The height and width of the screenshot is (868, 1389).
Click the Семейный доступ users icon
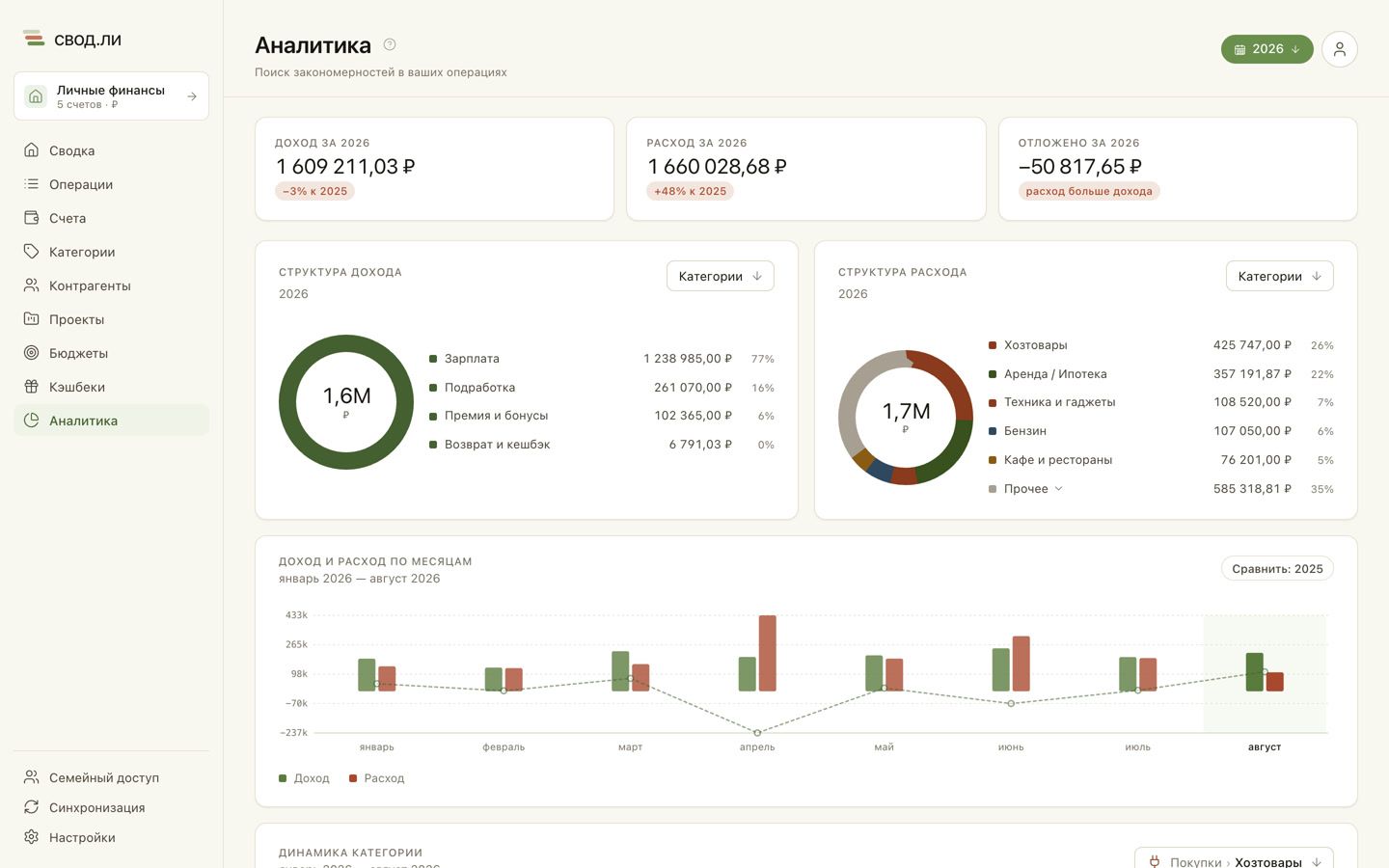click(32, 777)
